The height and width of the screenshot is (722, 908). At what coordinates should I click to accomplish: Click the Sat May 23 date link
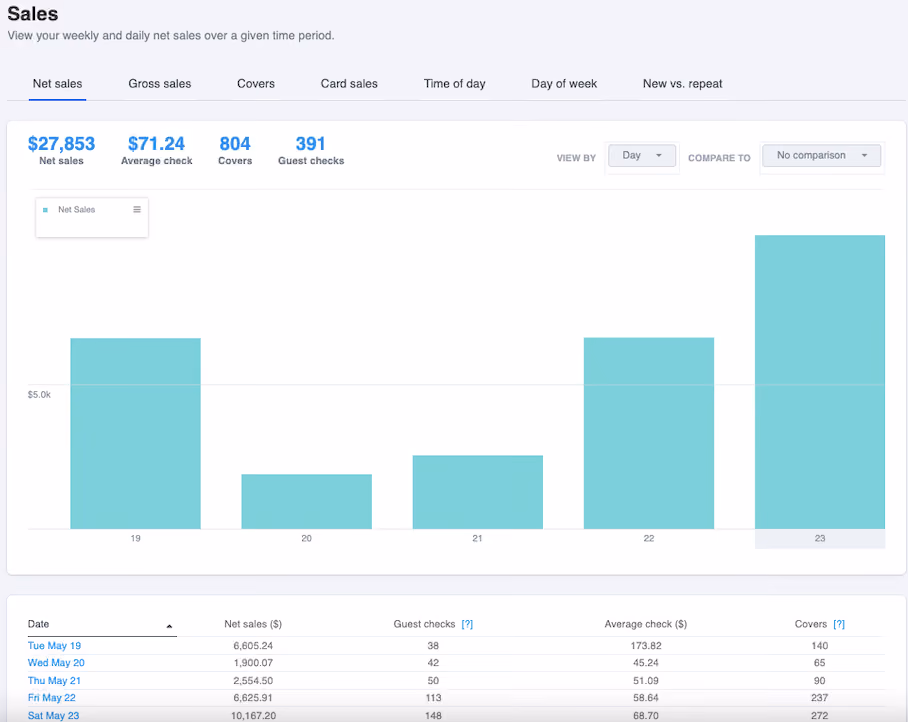pos(53,716)
